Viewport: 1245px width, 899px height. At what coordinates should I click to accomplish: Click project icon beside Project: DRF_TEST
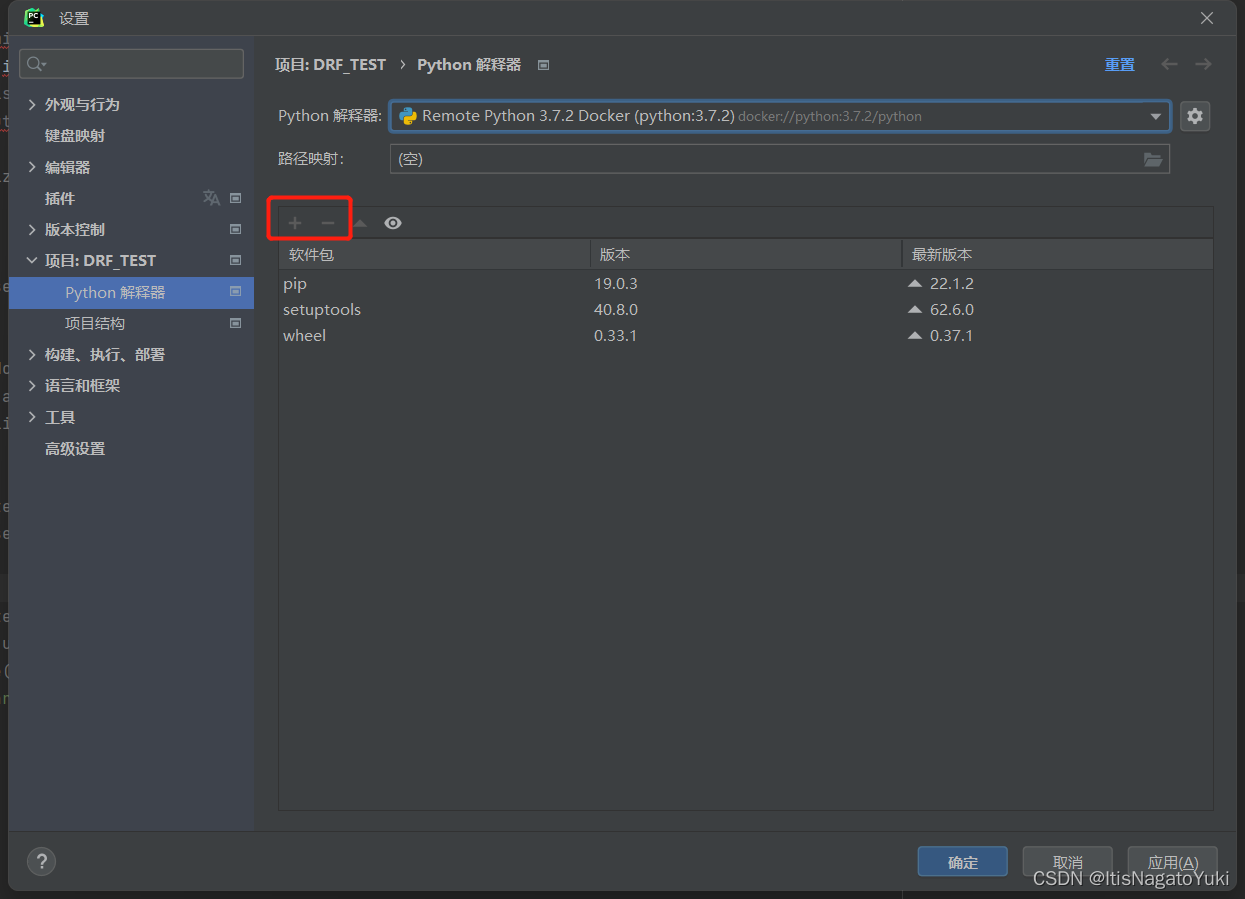[235, 260]
